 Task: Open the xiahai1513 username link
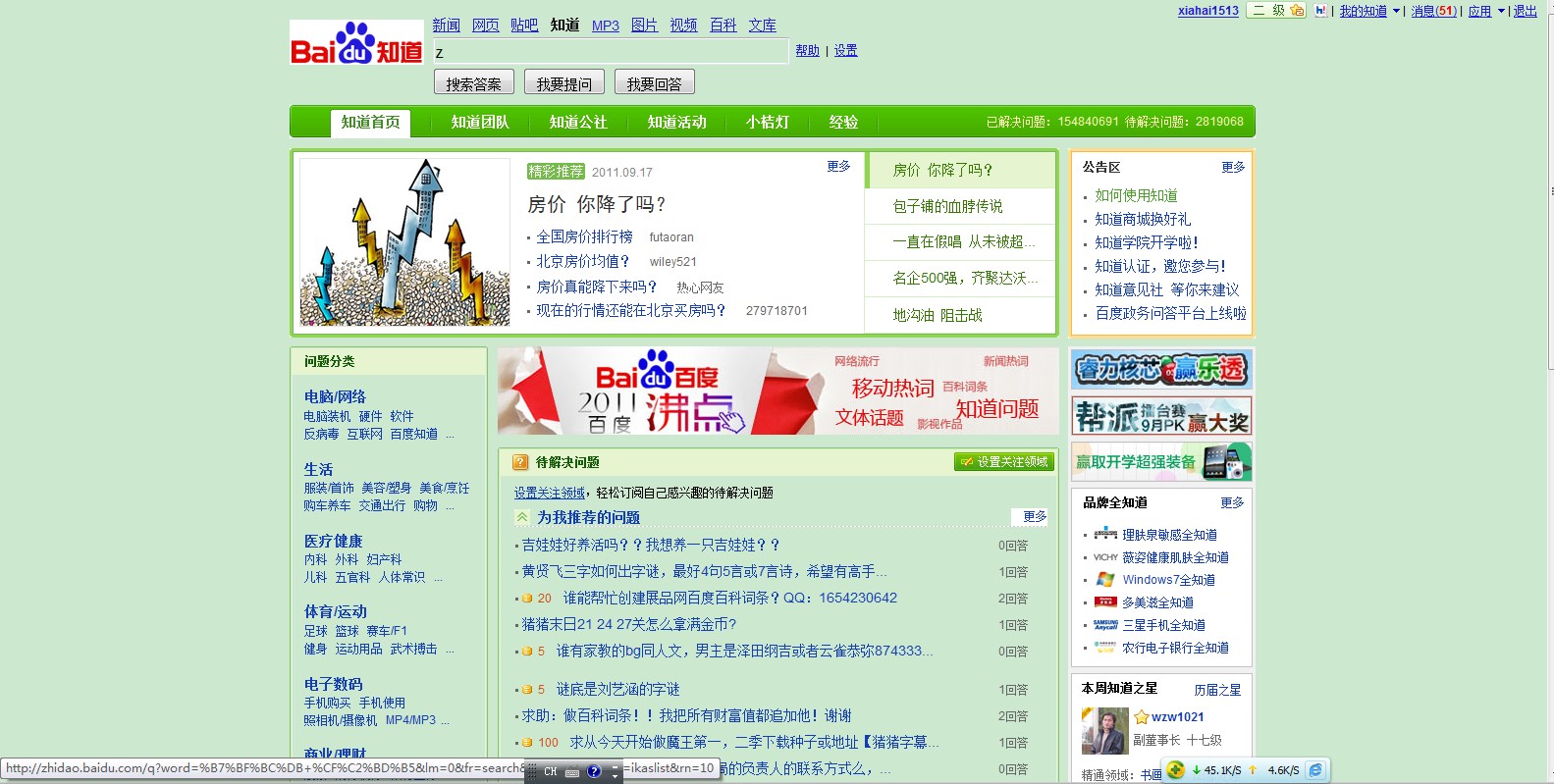[1208, 11]
